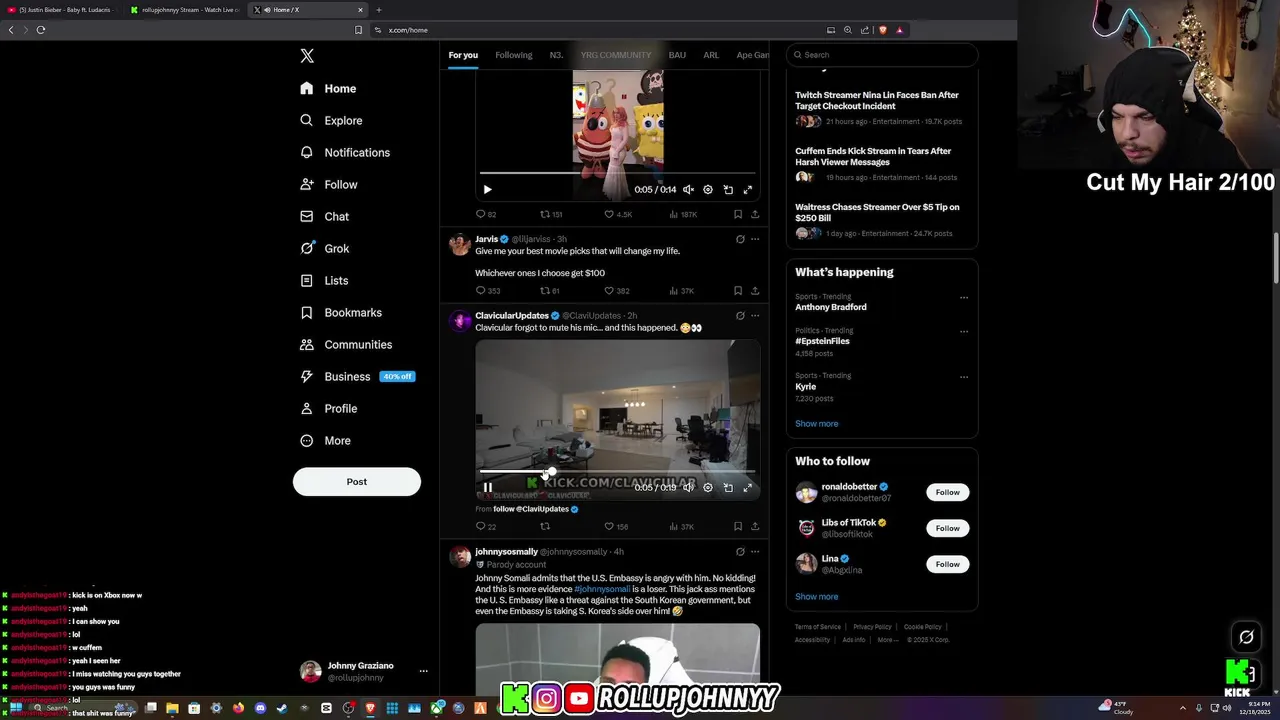Show more under What's happening
Screen dimensions: 1280x720
tap(817, 424)
